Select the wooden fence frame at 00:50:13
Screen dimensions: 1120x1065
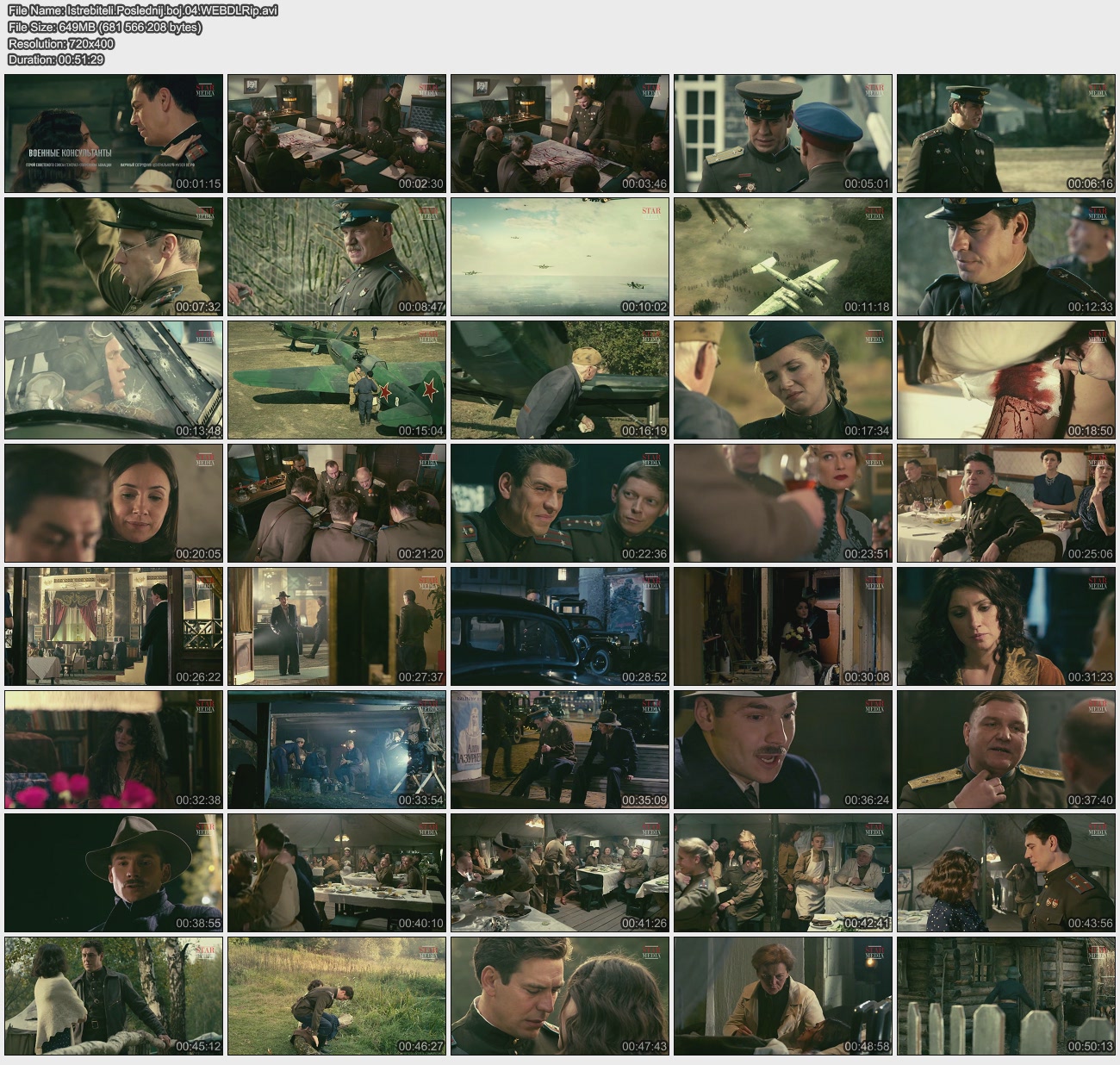pyautogui.click(x=1006, y=996)
